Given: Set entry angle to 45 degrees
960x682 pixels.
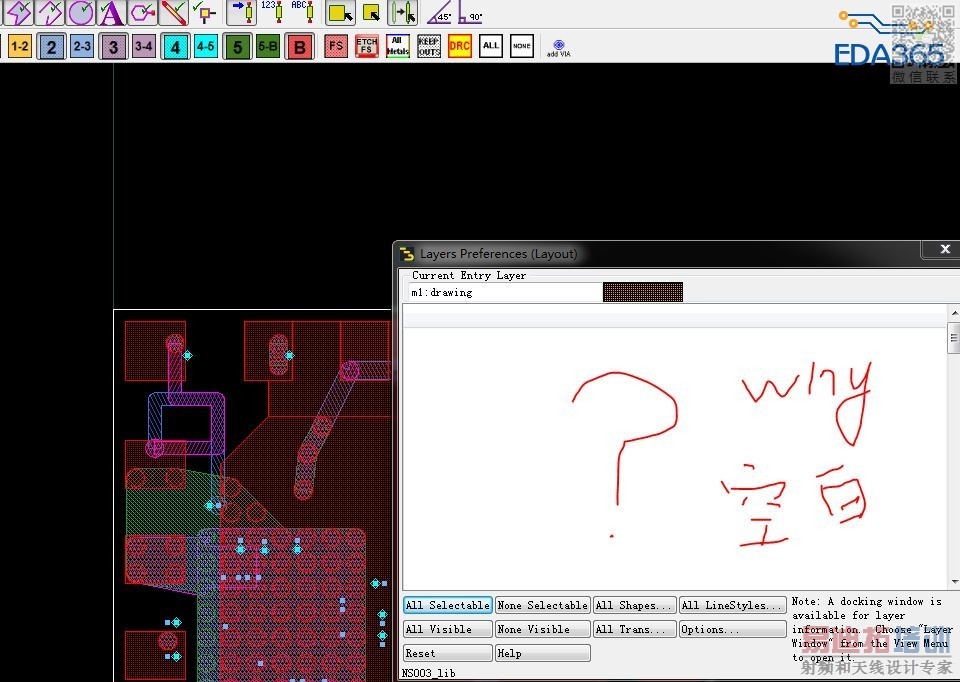Looking at the screenshot, I should click(440, 12).
